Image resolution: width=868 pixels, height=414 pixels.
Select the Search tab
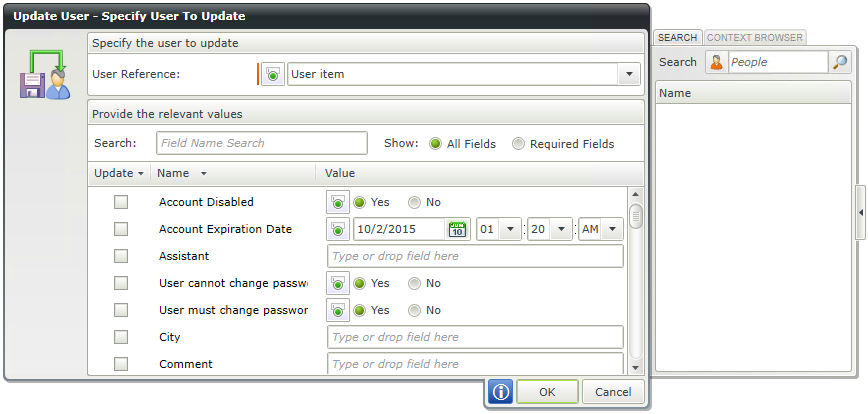point(677,38)
